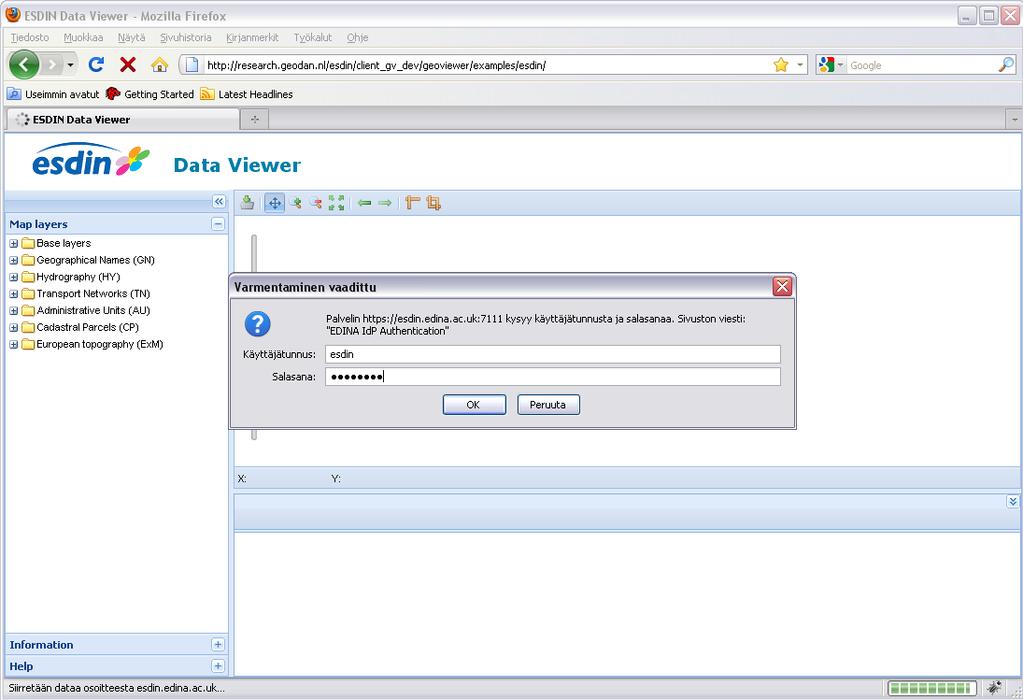This screenshot has height=700, width=1023.
Task: Expand the Help panel
Action: tap(218, 666)
